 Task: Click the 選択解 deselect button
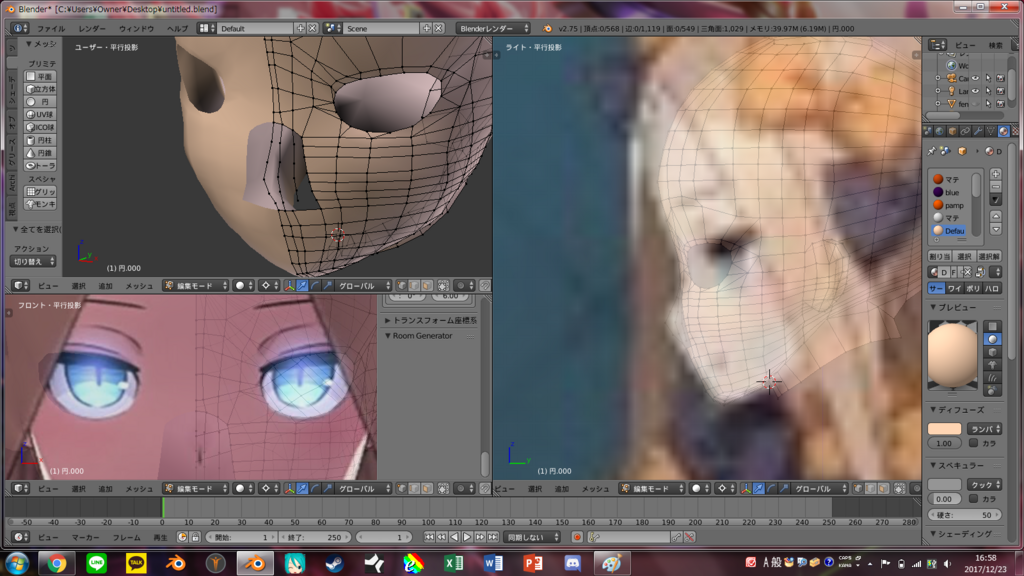click(x=989, y=257)
